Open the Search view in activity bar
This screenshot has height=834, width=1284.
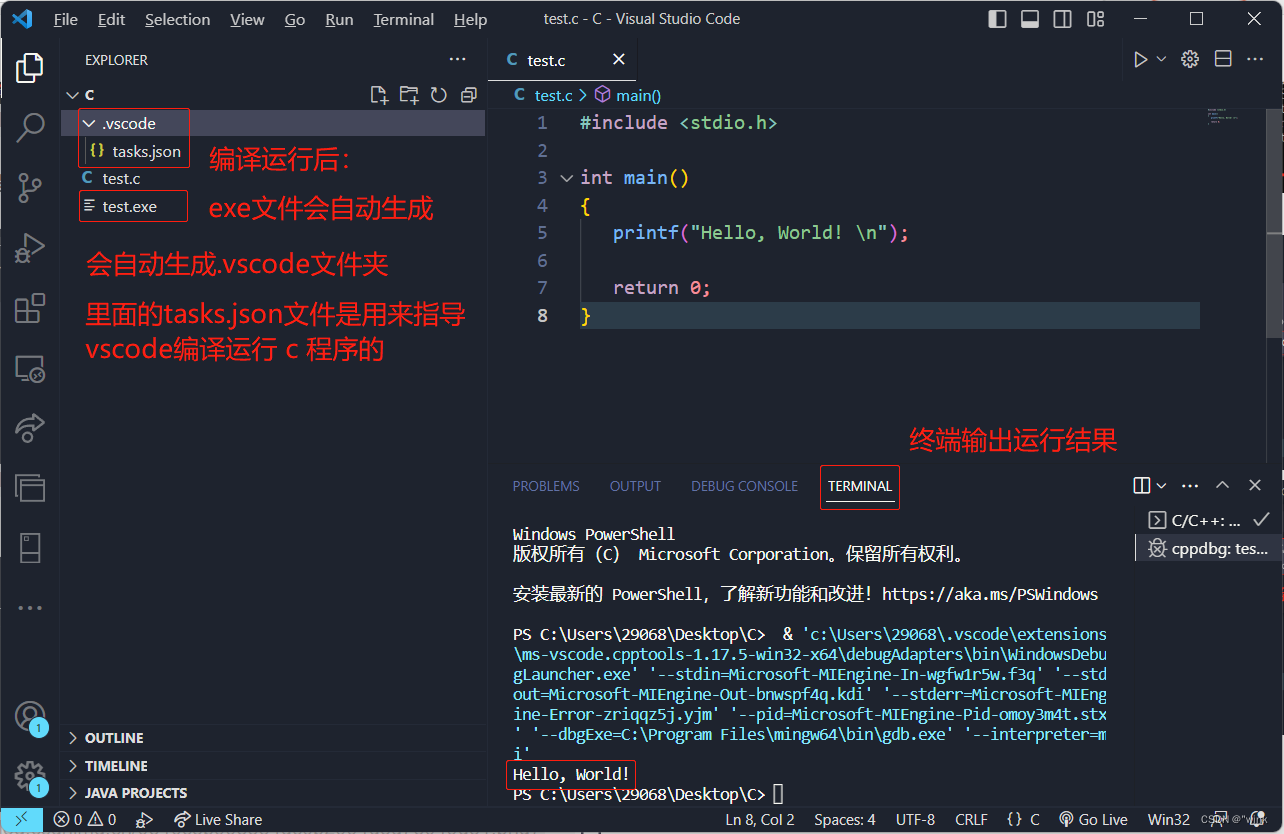tap(30, 127)
